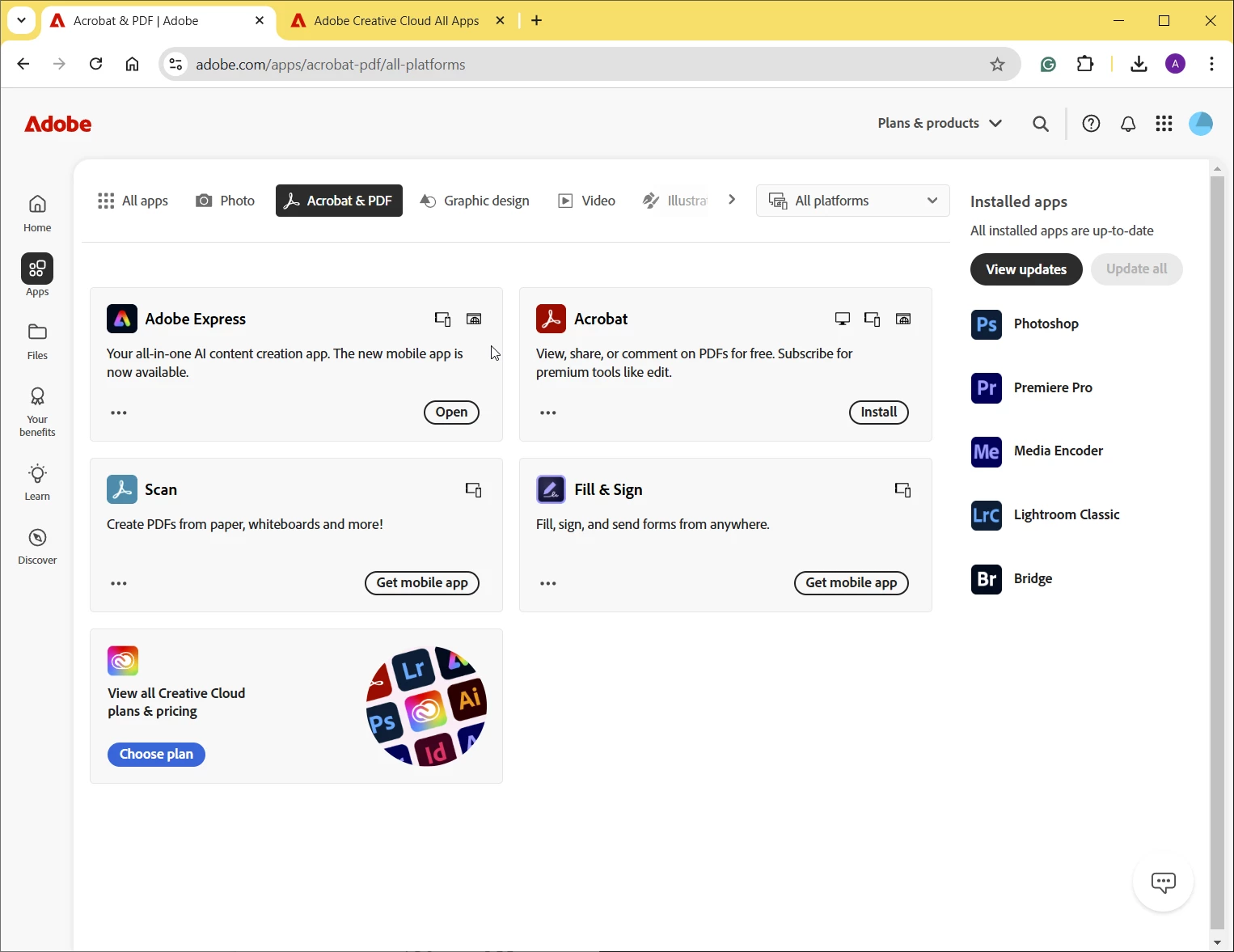Select the All apps tab
The width and height of the screenshot is (1234, 952).
click(x=133, y=201)
